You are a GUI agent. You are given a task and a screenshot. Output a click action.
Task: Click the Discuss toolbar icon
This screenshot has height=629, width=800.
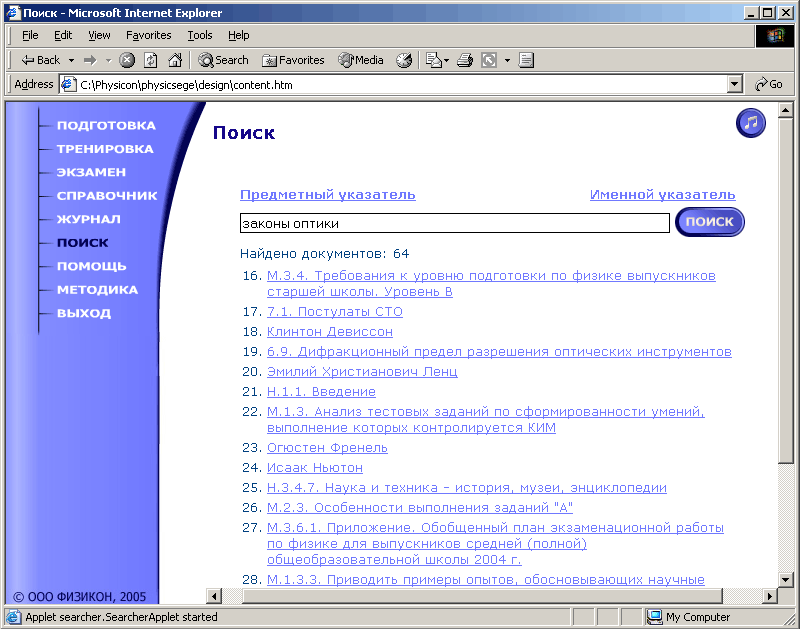pyautogui.click(x=526, y=60)
